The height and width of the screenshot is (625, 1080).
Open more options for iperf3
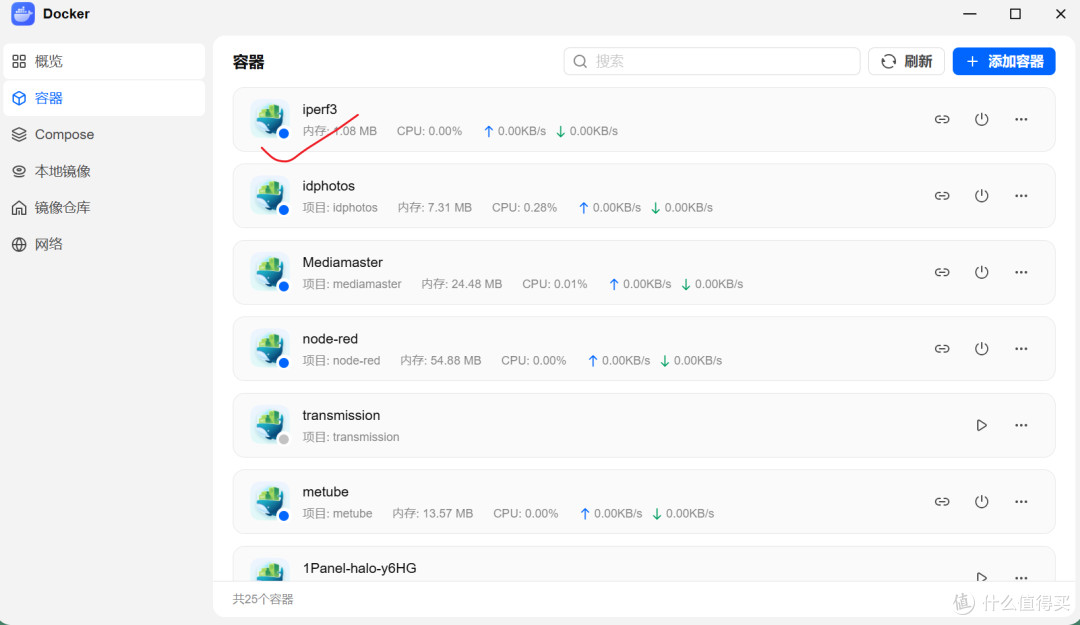coord(1021,119)
